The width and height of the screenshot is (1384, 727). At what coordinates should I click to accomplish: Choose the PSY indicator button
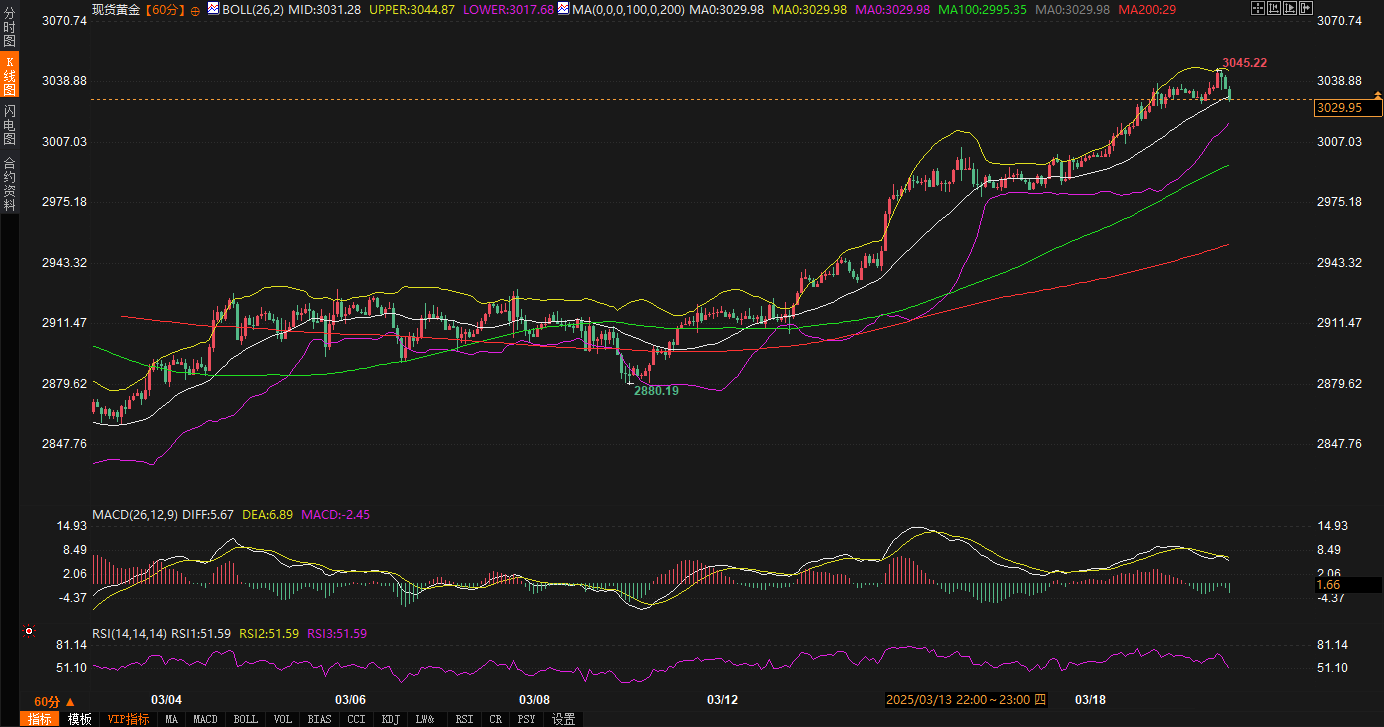(x=526, y=719)
